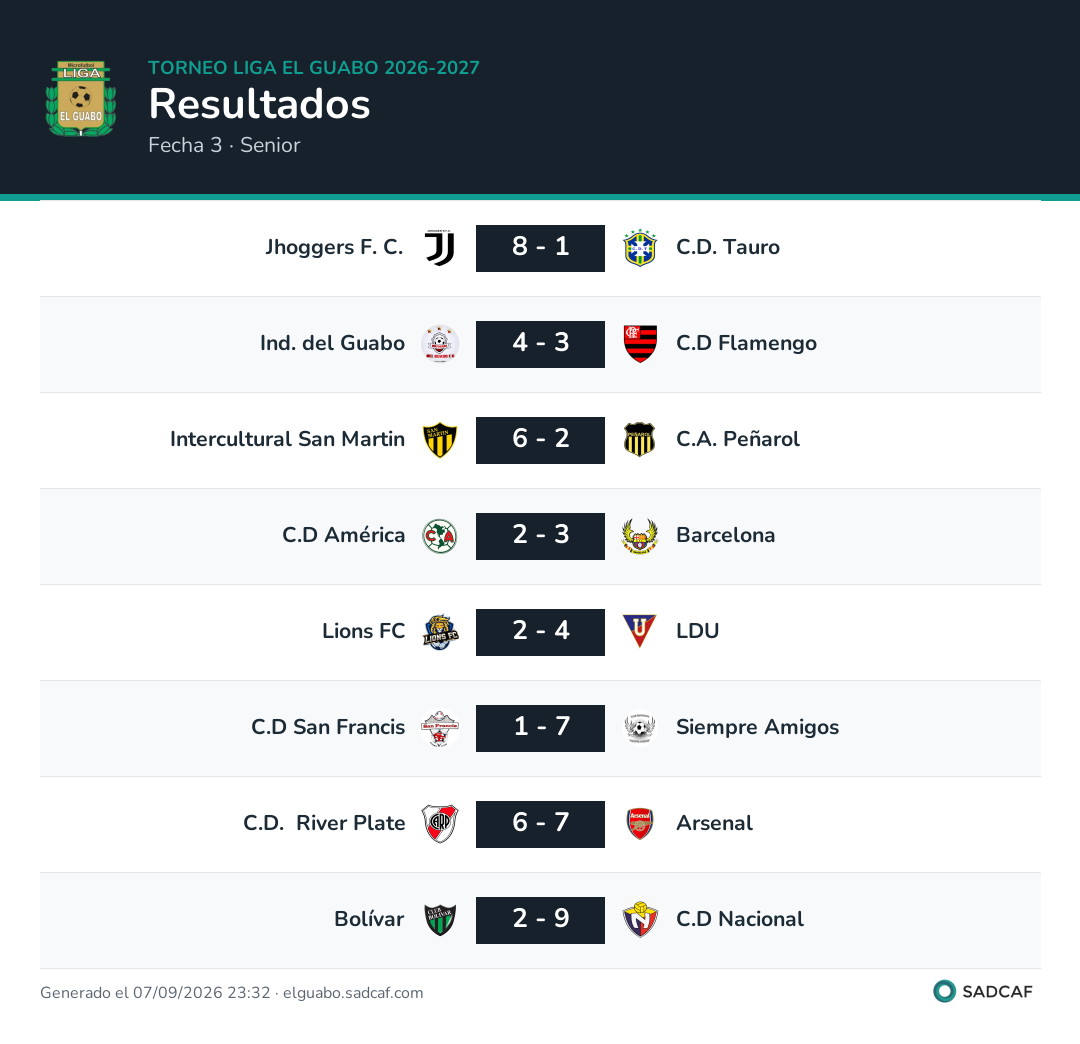This screenshot has width=1080, height=1044.
Task: Open the 8 - 1 score box
Action: [x=540, y=248]
